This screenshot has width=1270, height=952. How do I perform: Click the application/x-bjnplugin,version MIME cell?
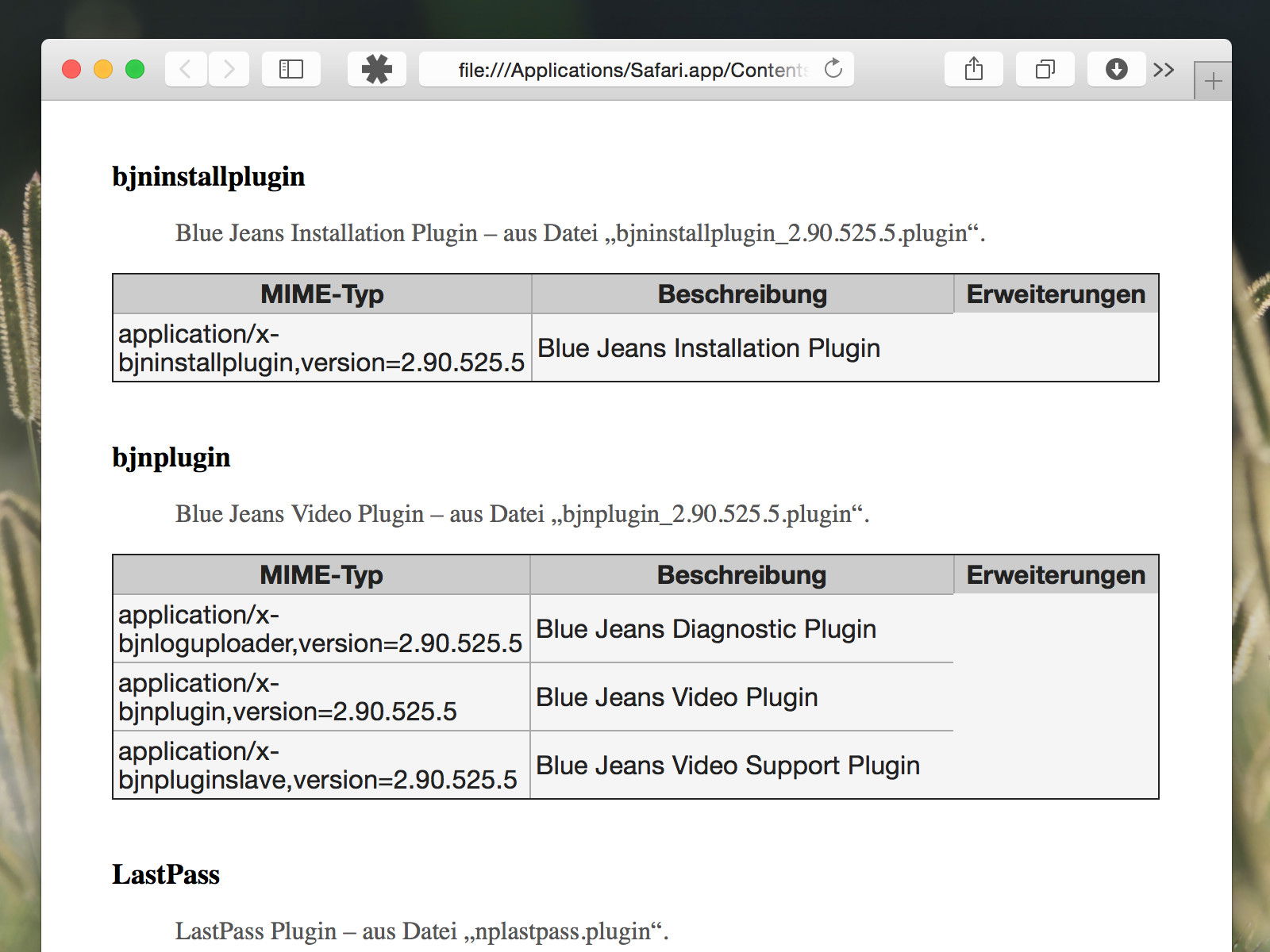(321, 697)
